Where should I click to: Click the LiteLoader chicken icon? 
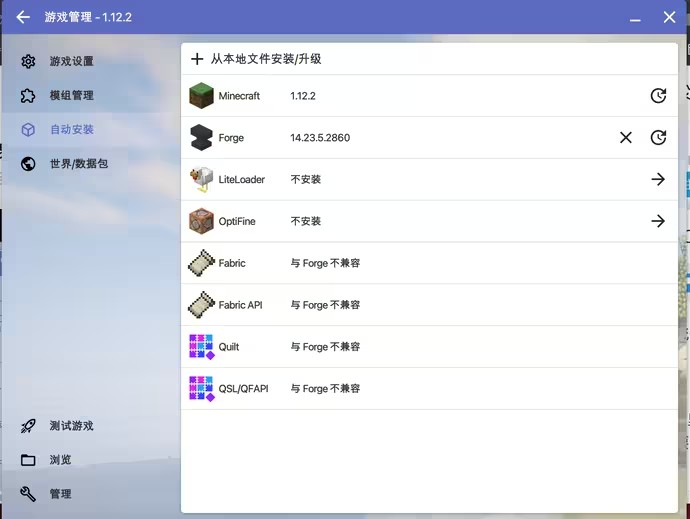pyautogui.click(x=201, y=179)
